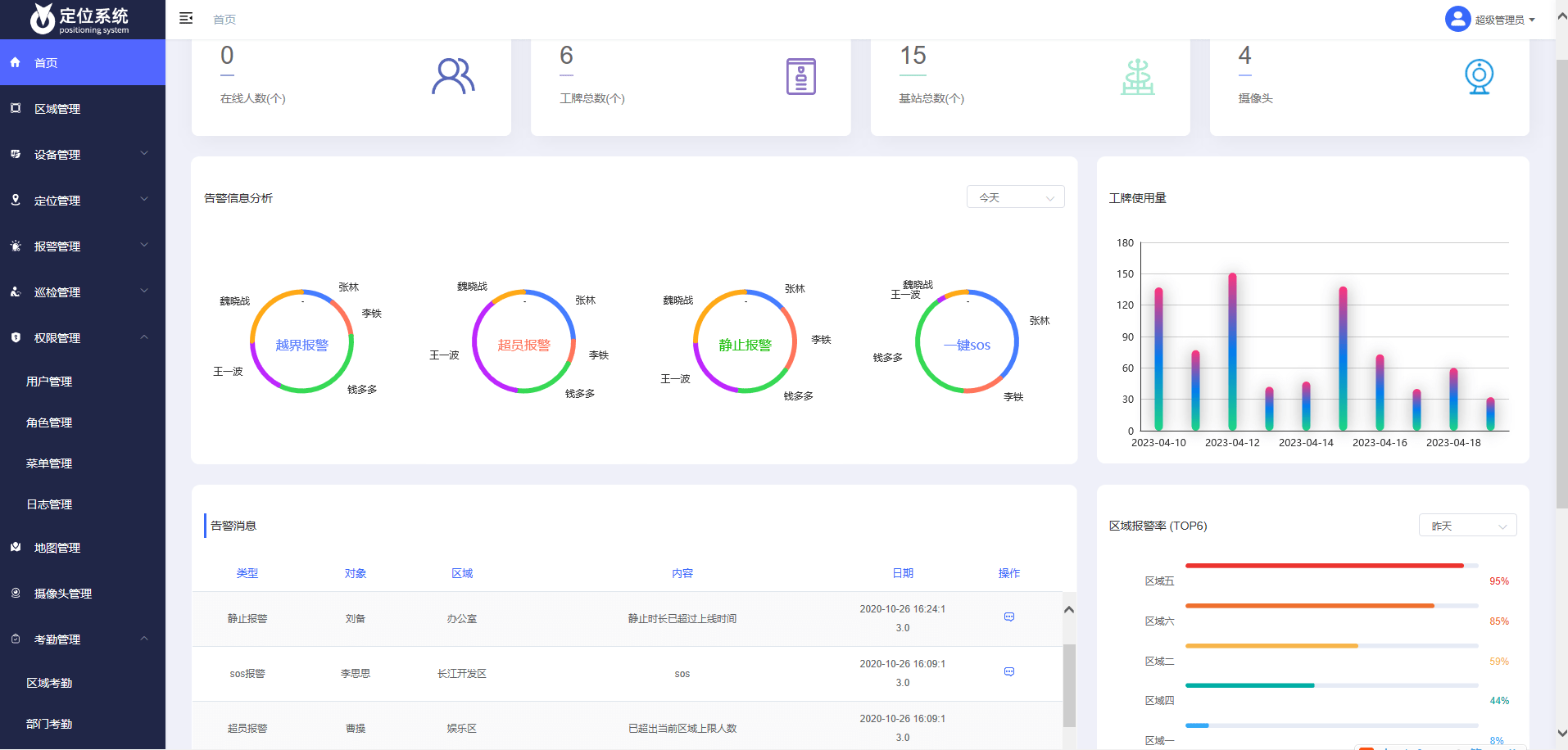Click the 日期 column header
Viewport: 1568px width, 750px height.
pos(903,573)
